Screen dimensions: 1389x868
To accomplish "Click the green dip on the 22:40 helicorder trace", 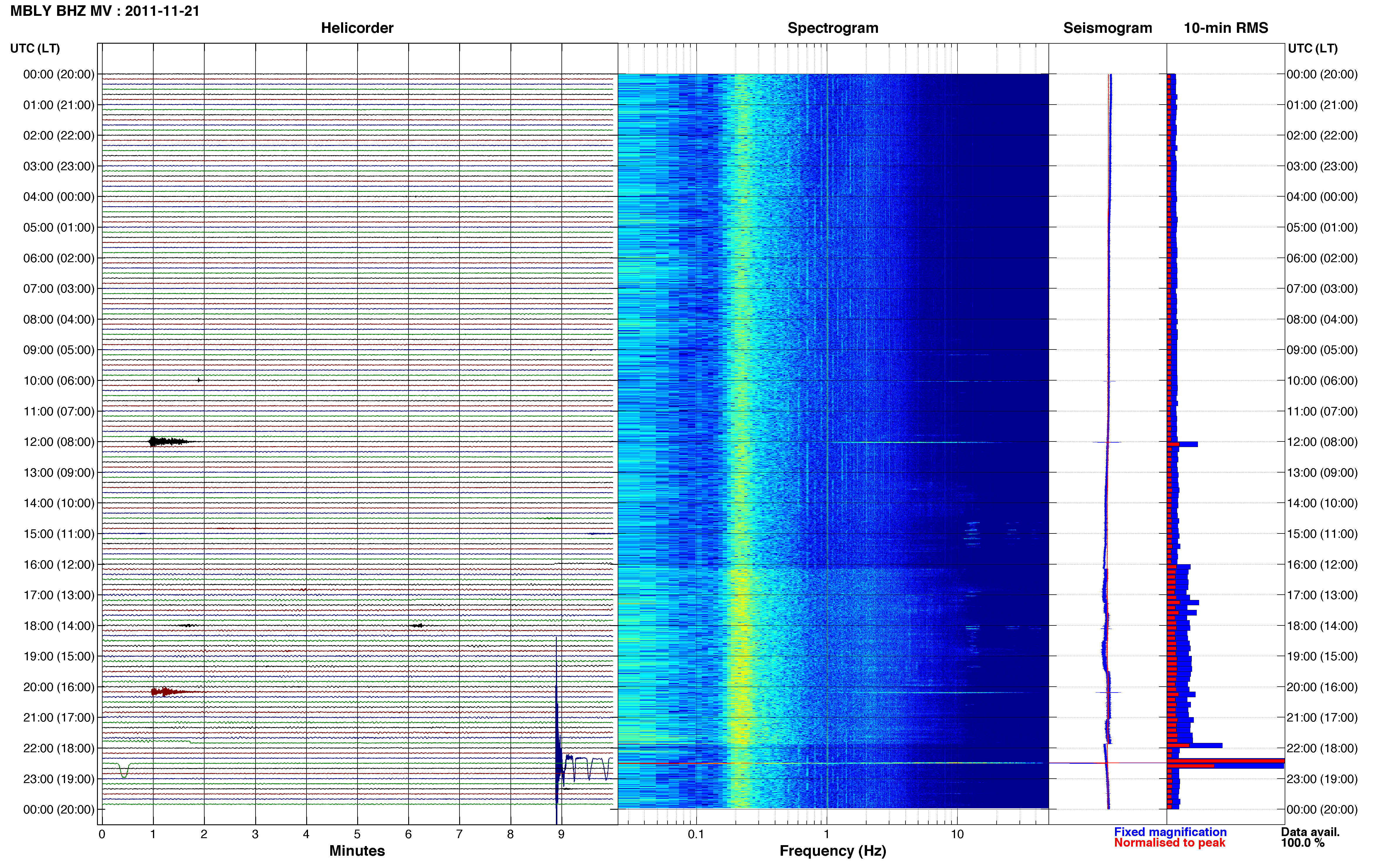I will tap(124, 770).
